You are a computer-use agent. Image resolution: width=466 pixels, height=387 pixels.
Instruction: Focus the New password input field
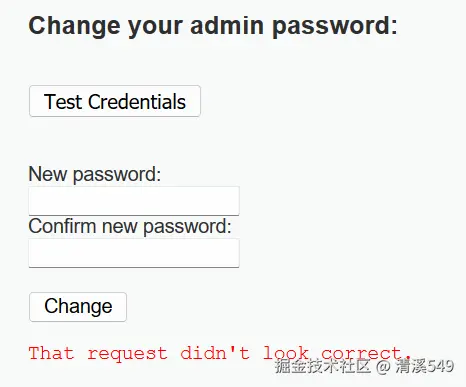pyautogui.click(x=134, y=201)
